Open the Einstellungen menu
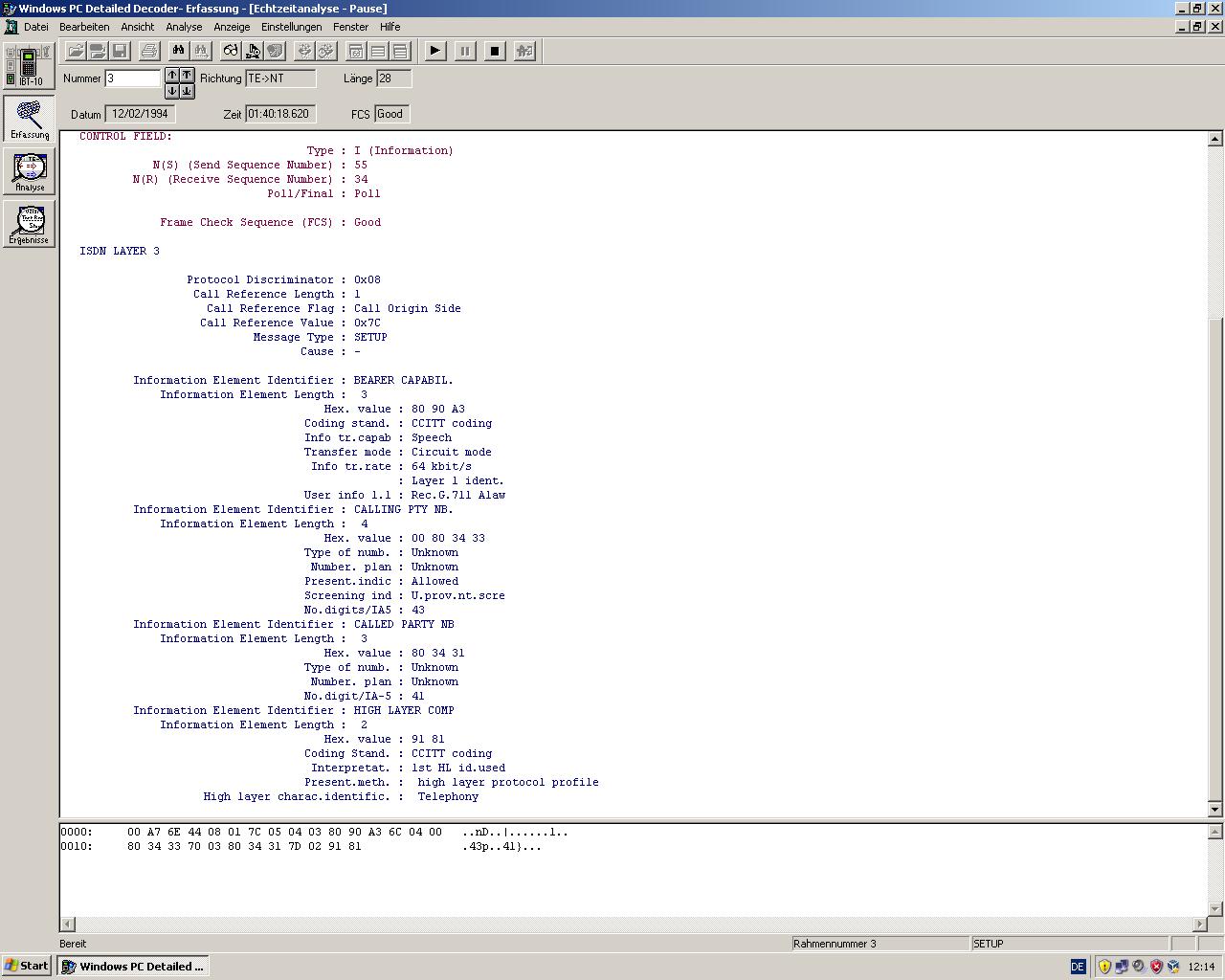Screen dimensions: 1225x980 (291, 27)
